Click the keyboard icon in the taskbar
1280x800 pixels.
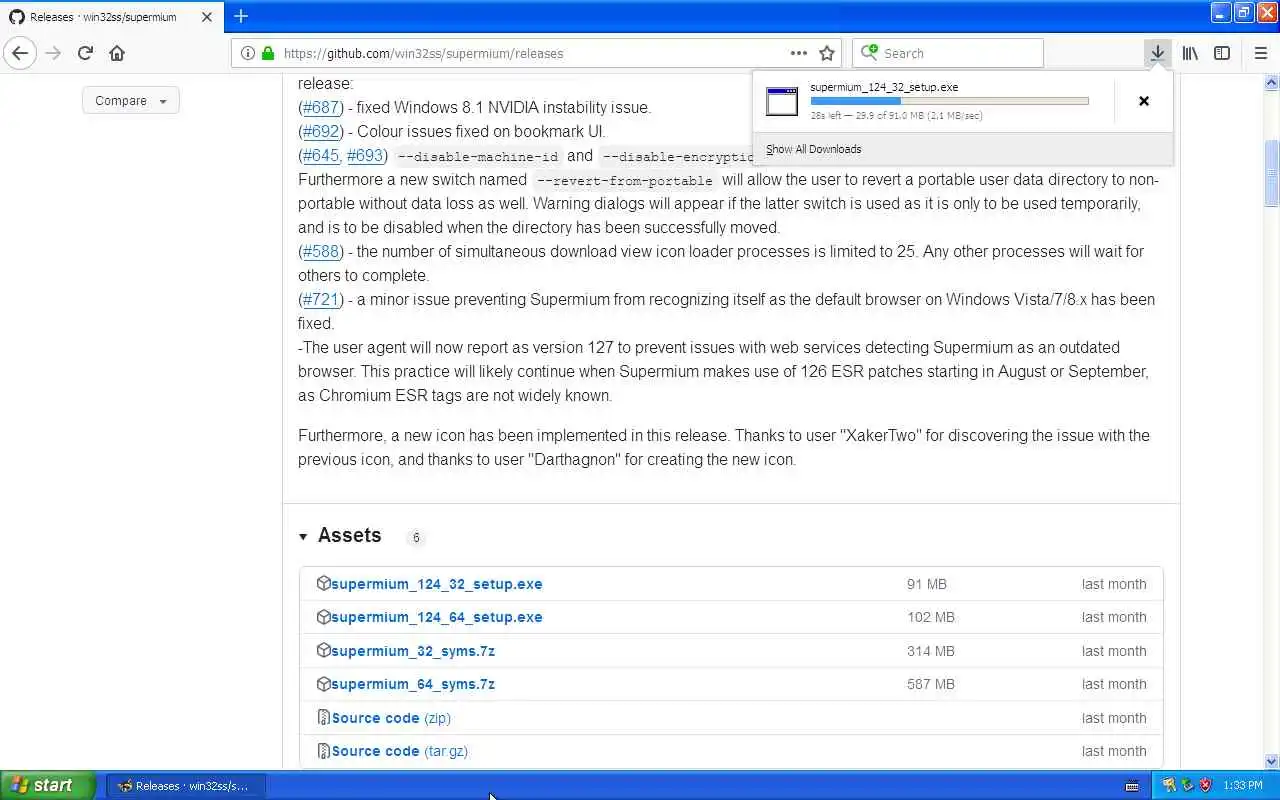point(1132,786)
